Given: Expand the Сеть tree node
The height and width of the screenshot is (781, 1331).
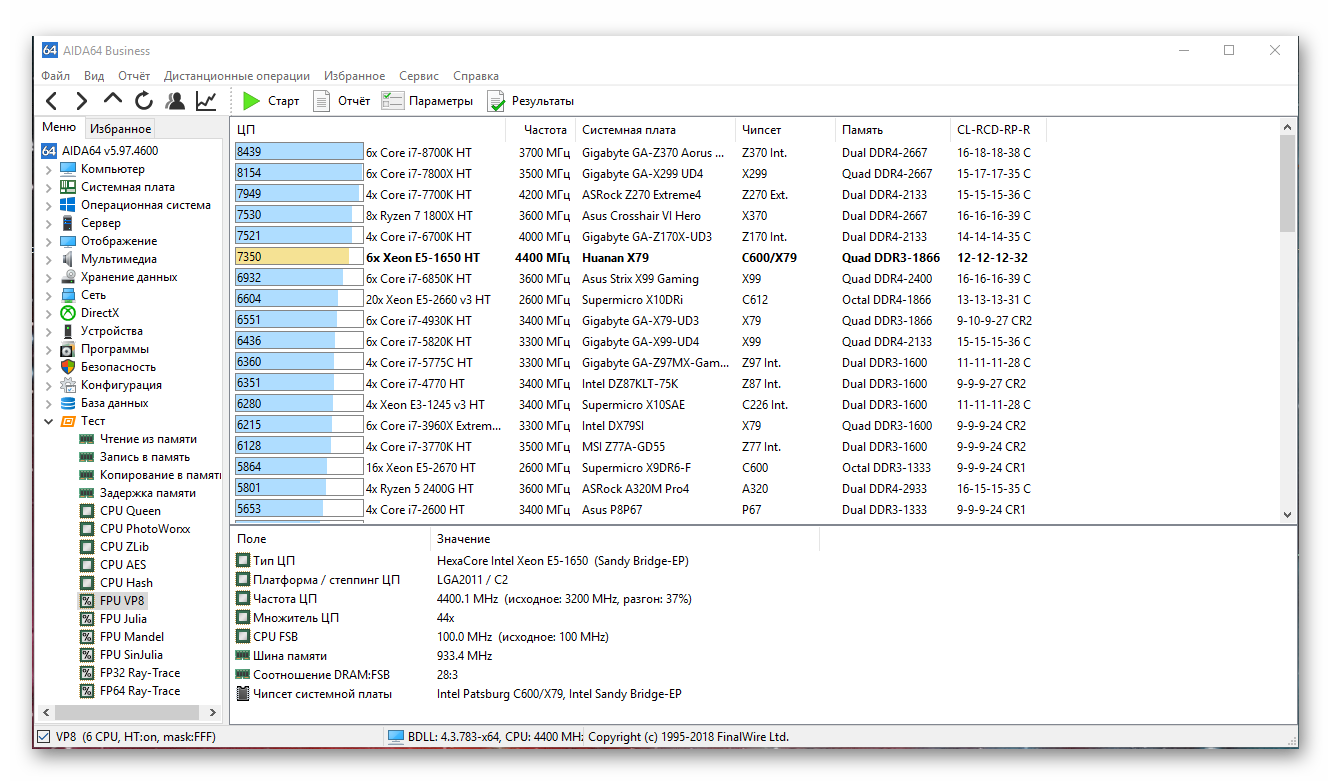Looking at the screenshot, I should coord(49,296).
